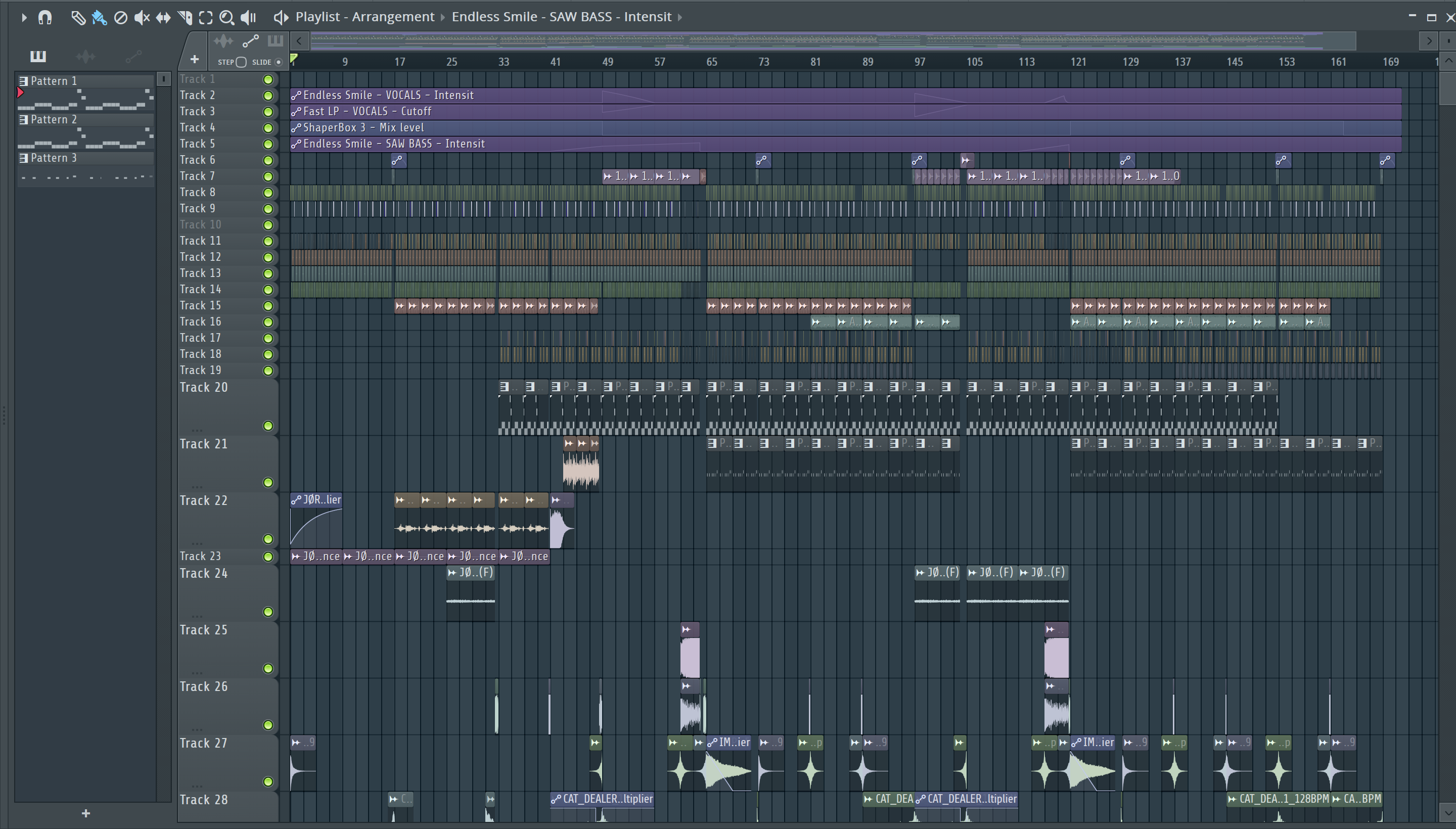Mute Track 12 with its green LED

[x=267, y=257]
